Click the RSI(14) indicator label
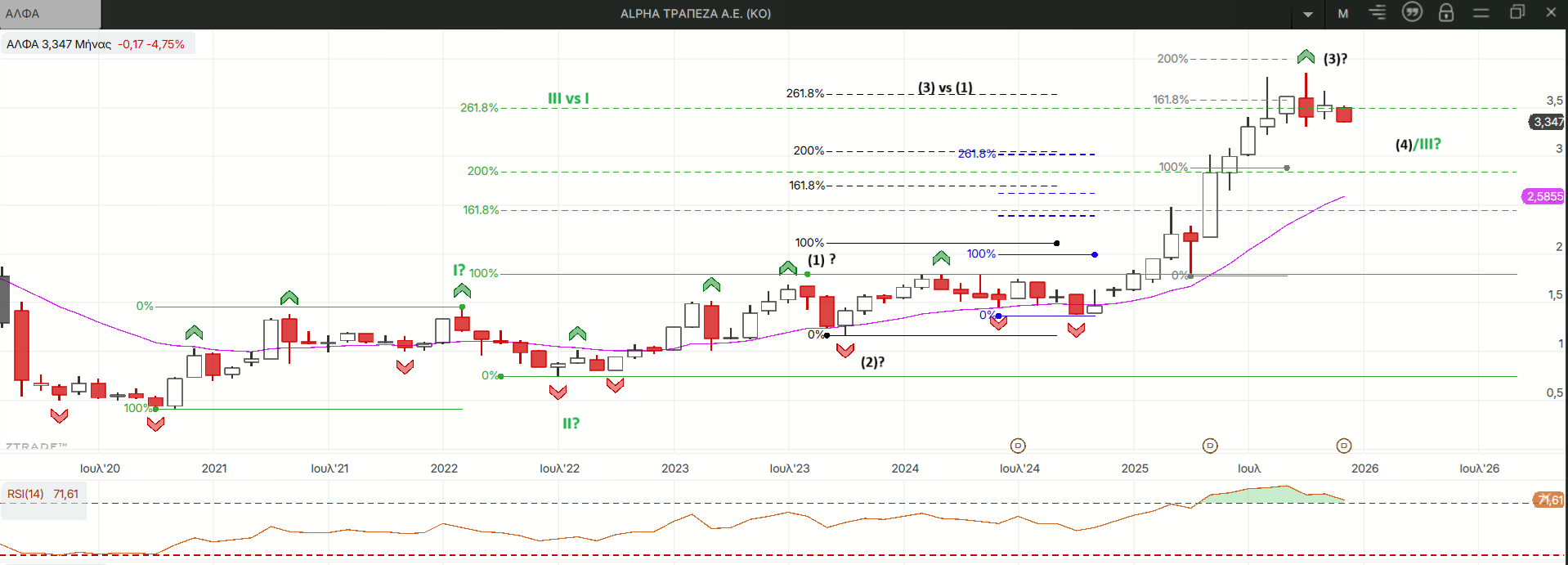Viewport: 1568px width, 565px height. click(x=25, y=494)
